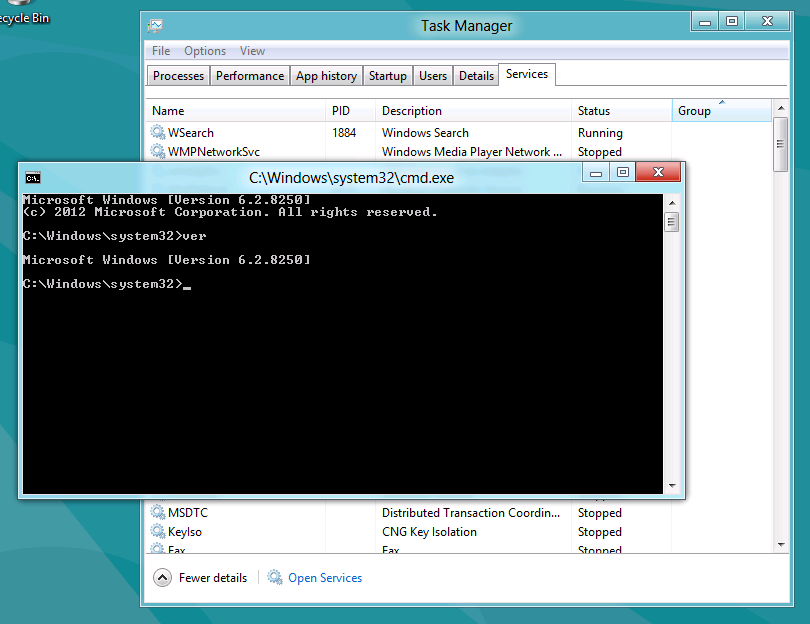The width and height of the screenshot is (810, 624).
Task: Switch to the App history tab
Action: [326, 76]
